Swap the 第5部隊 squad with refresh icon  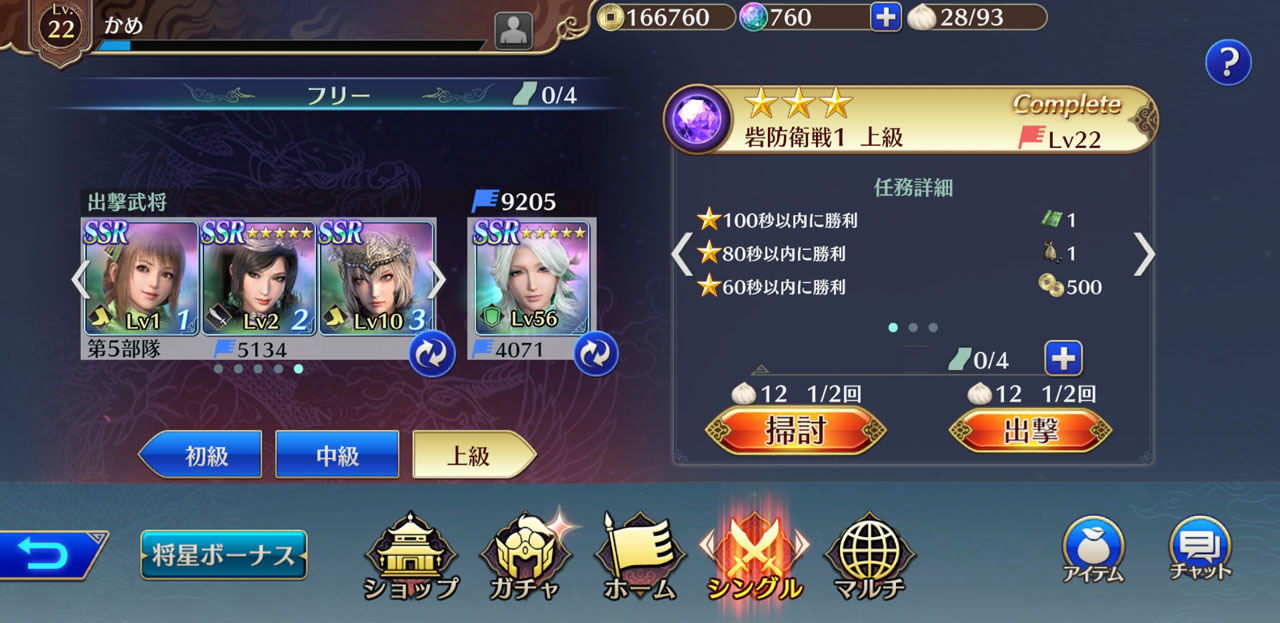(x=432, y=353)
